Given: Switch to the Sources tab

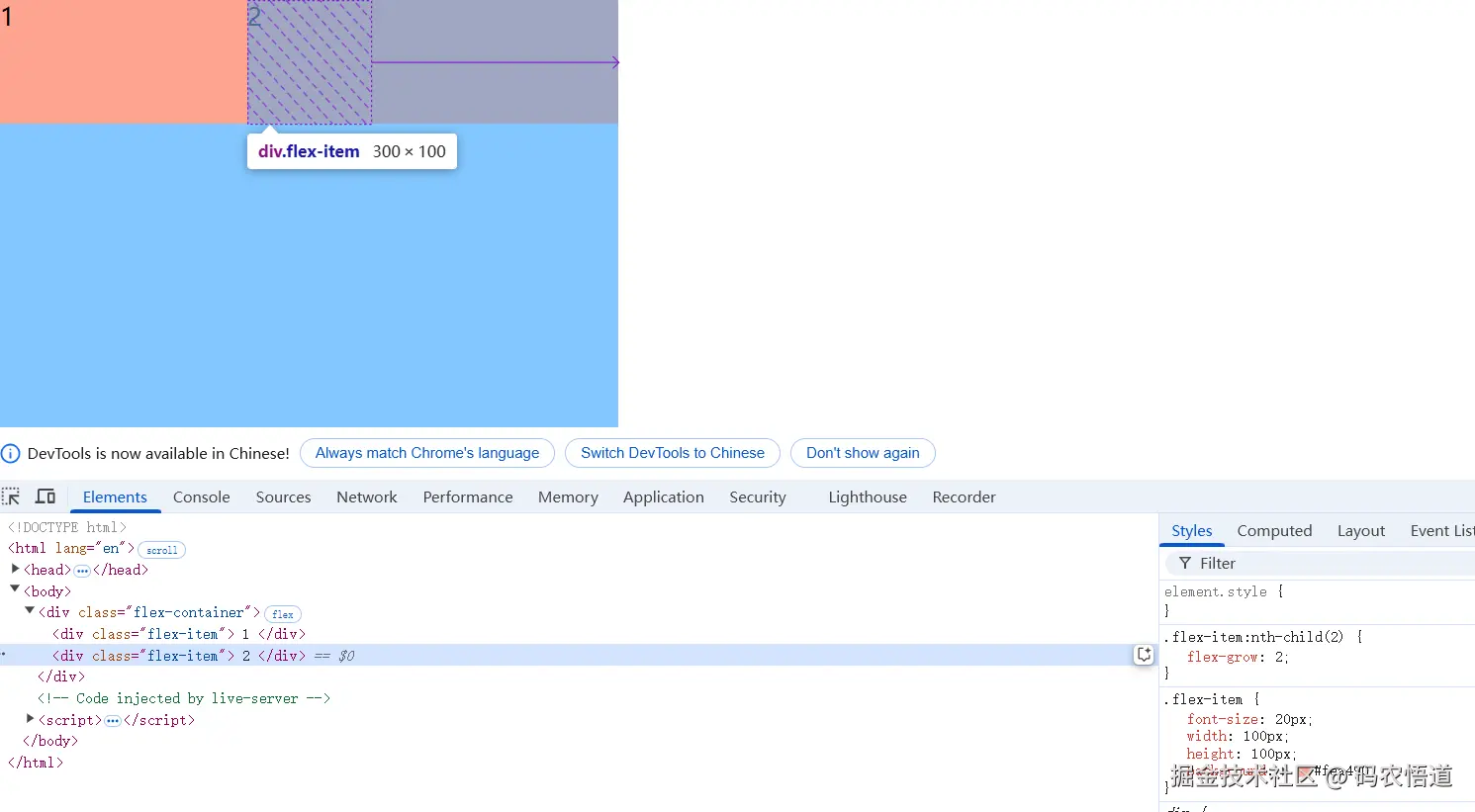Looking at the screenshot, I should tap(284, 496).
